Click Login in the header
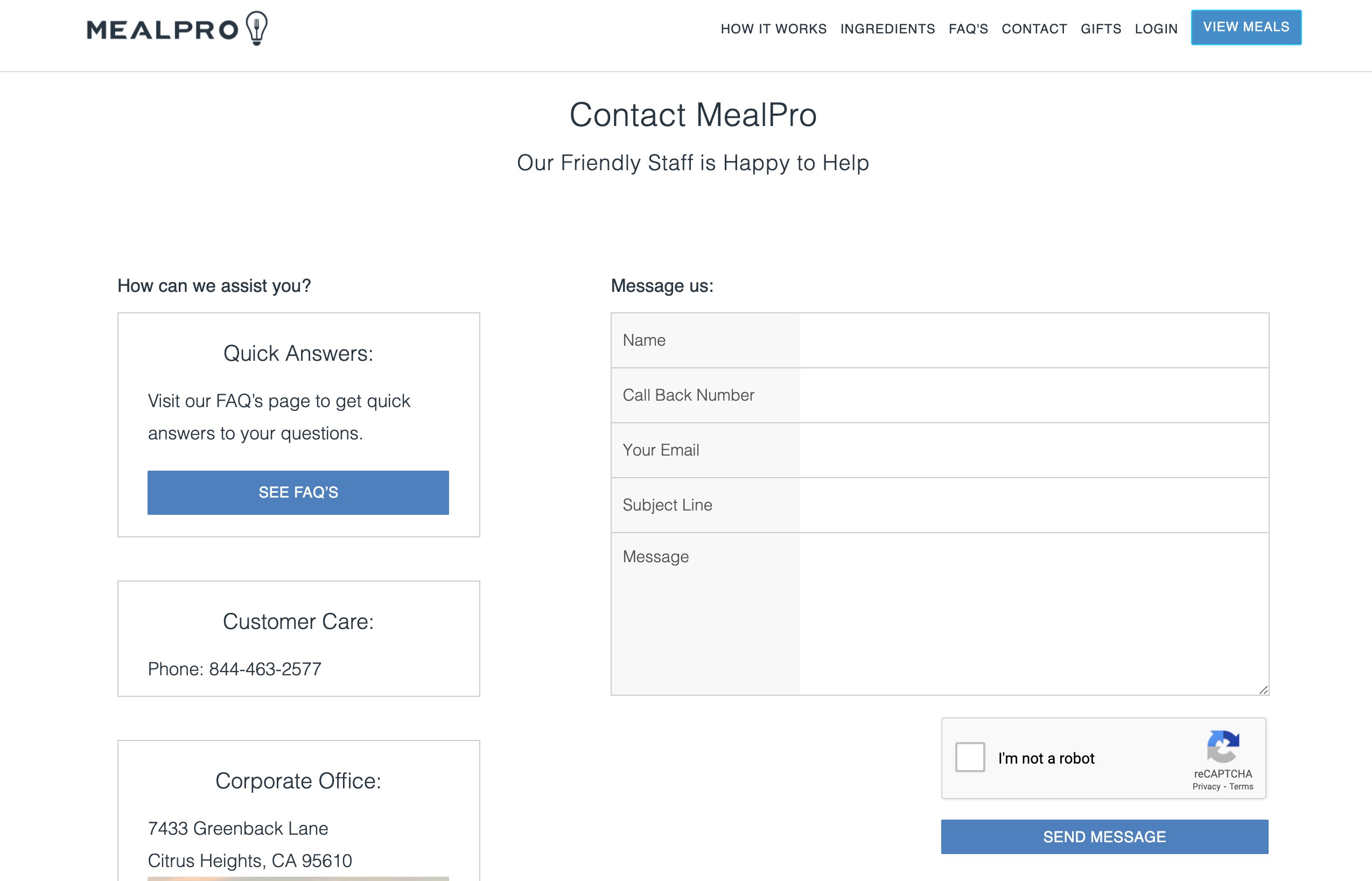Viewport: 1372px width, 881px height. click(x=1156, y=29)
